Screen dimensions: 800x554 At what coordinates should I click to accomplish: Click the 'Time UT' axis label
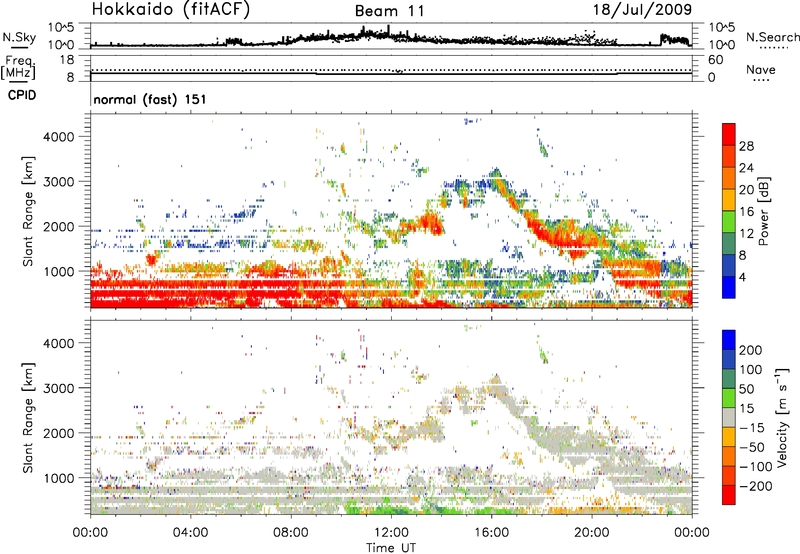point(391,548)
